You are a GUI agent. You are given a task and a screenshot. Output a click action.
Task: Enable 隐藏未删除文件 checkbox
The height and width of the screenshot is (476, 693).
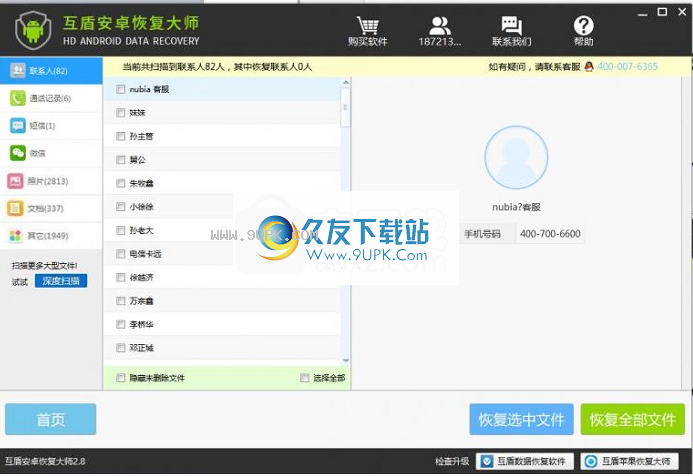coord(121,378)
